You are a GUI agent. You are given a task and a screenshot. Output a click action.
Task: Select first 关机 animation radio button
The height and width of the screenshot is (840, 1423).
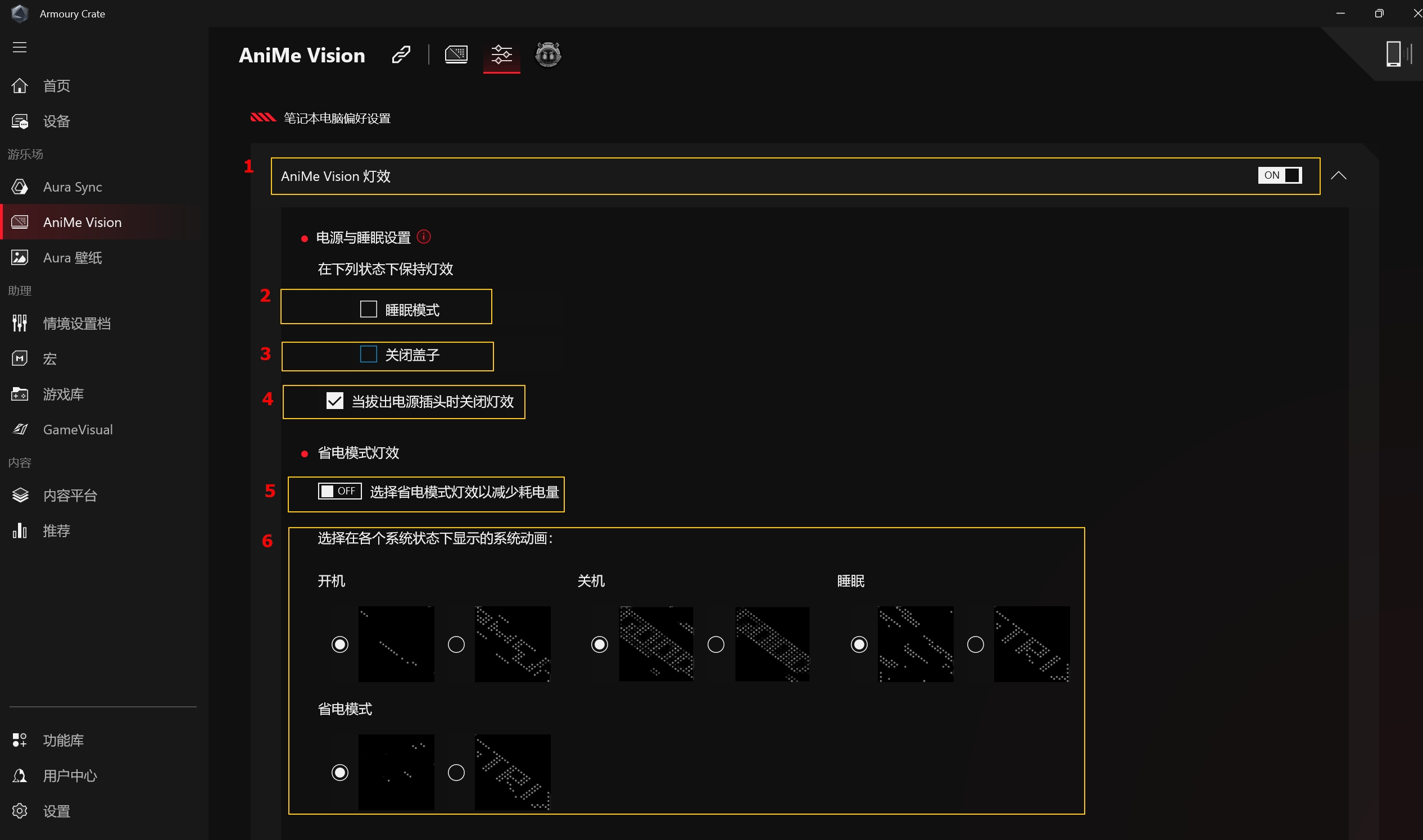coord(600,644)
